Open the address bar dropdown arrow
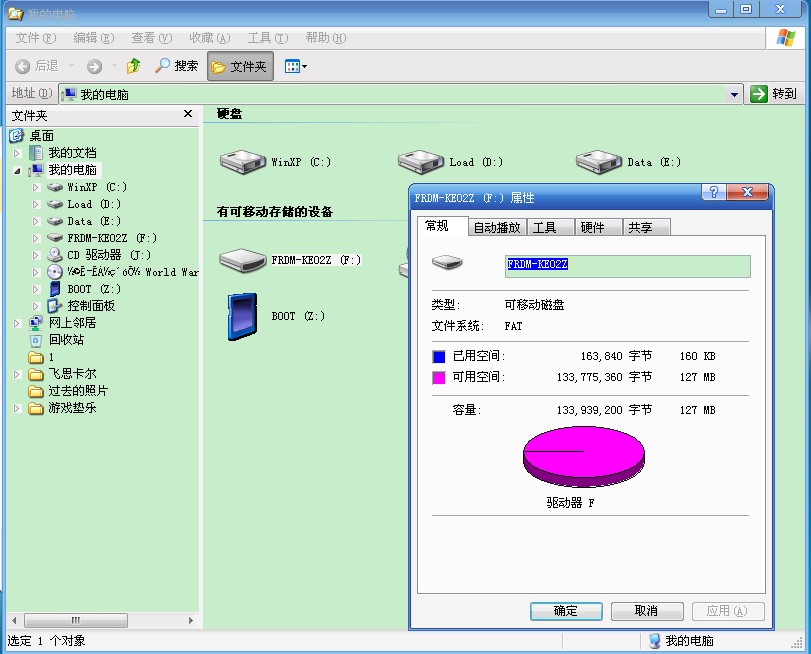 coord(734,94)
